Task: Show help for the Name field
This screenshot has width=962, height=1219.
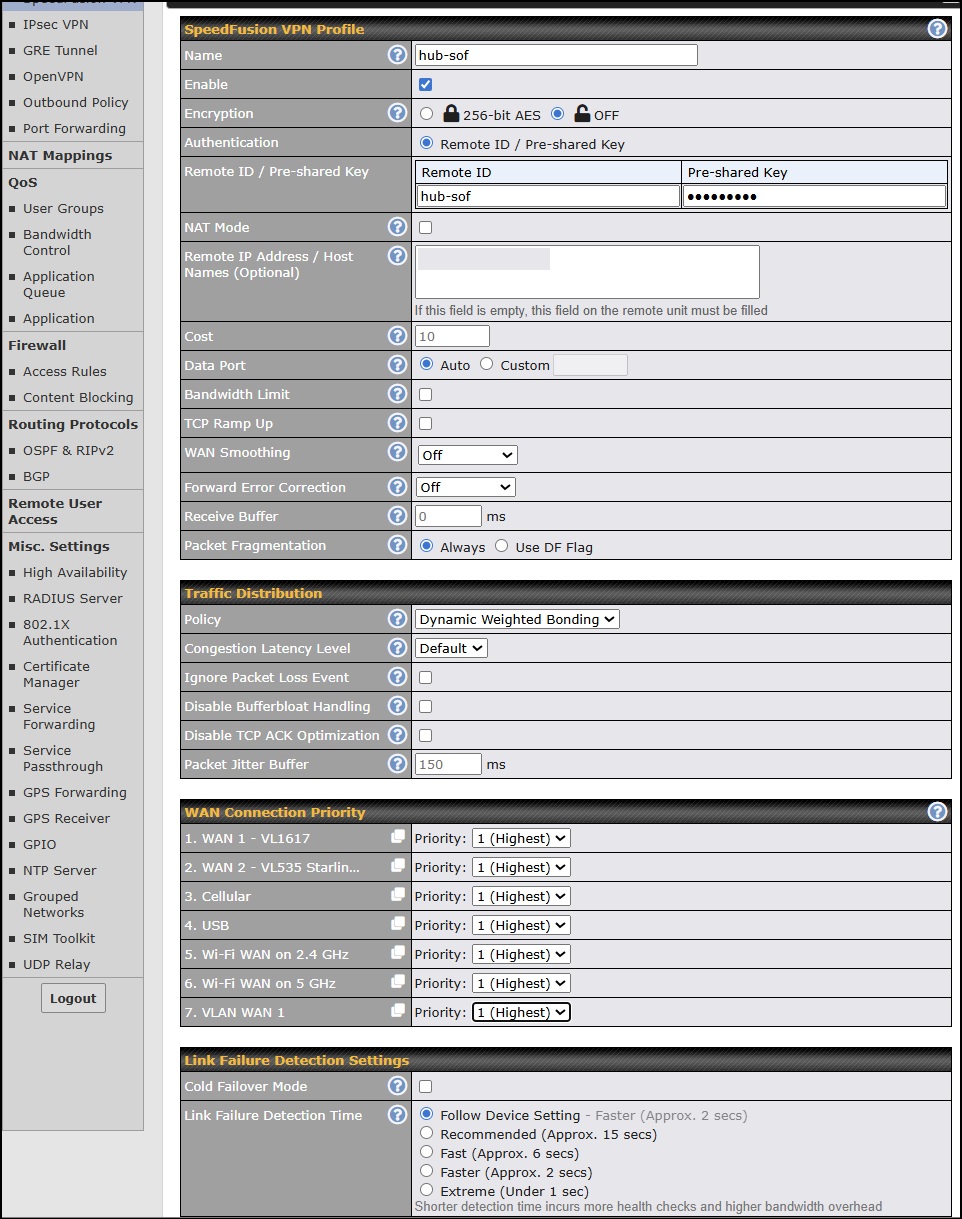Action: 397,55
